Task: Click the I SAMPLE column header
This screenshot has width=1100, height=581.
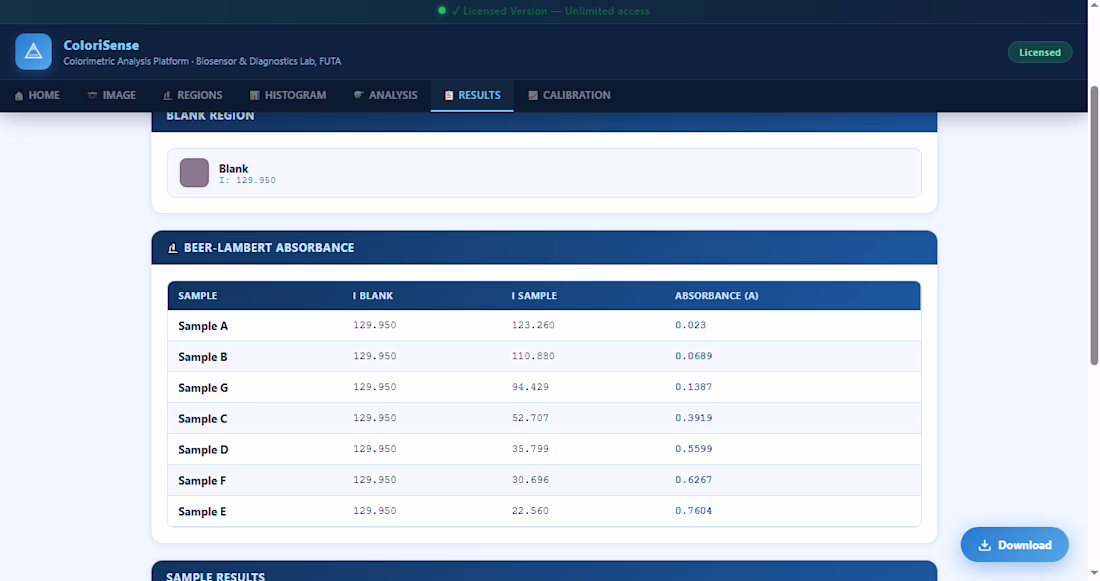Action: 534,296
